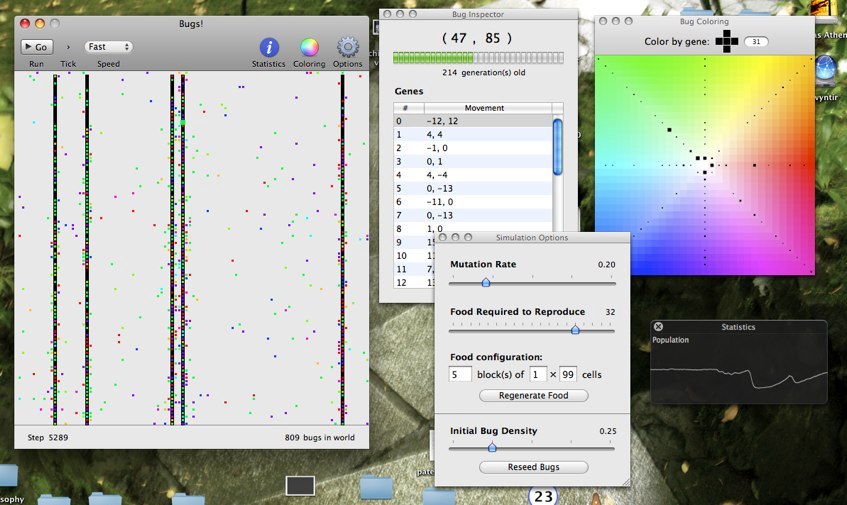Open the Fast speed dropdown
This screenshot has width=847, height=505.
click(x=109, y=47)
